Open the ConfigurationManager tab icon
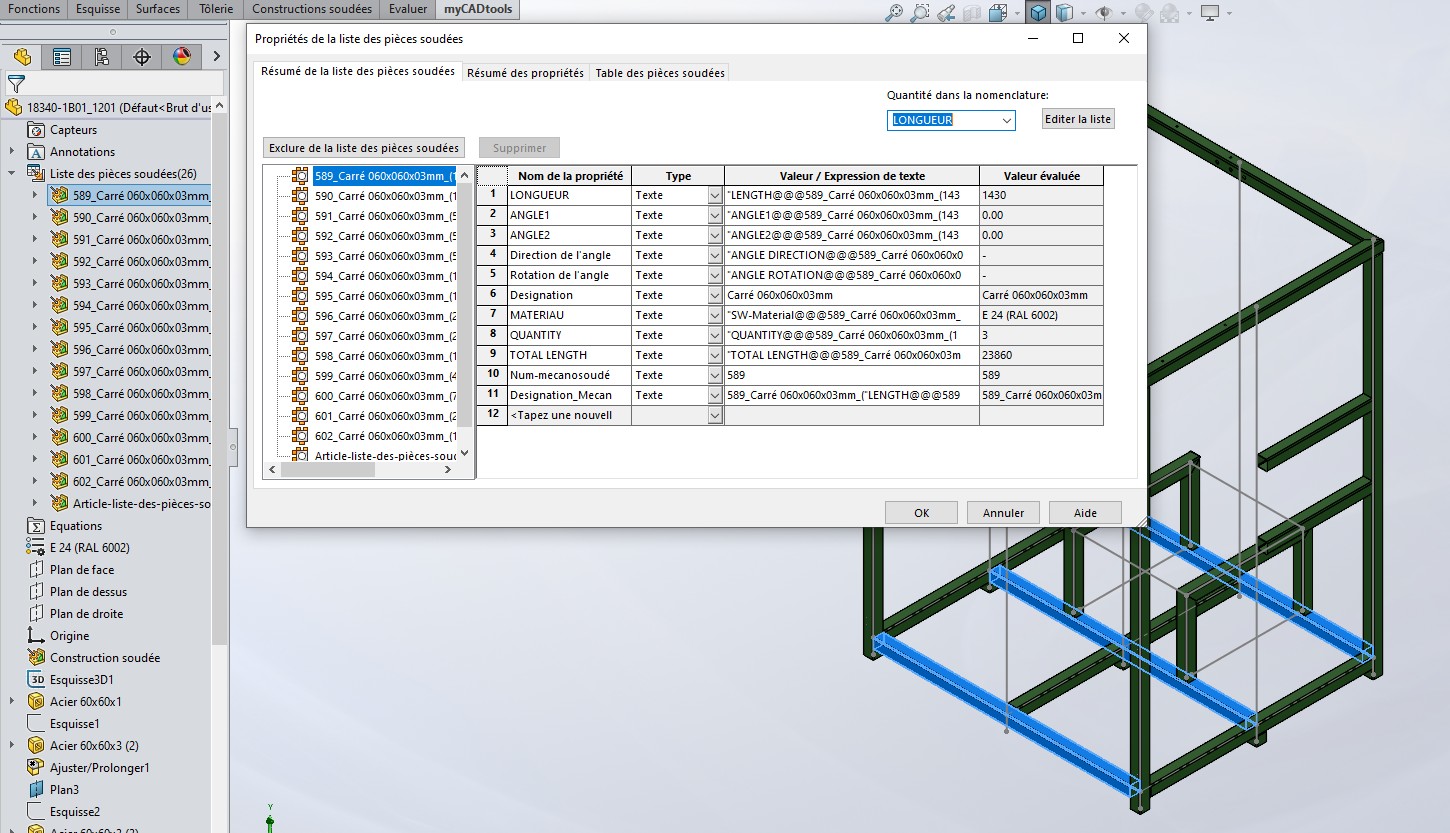Screen dimensions: 1450x833 point(102,57)
